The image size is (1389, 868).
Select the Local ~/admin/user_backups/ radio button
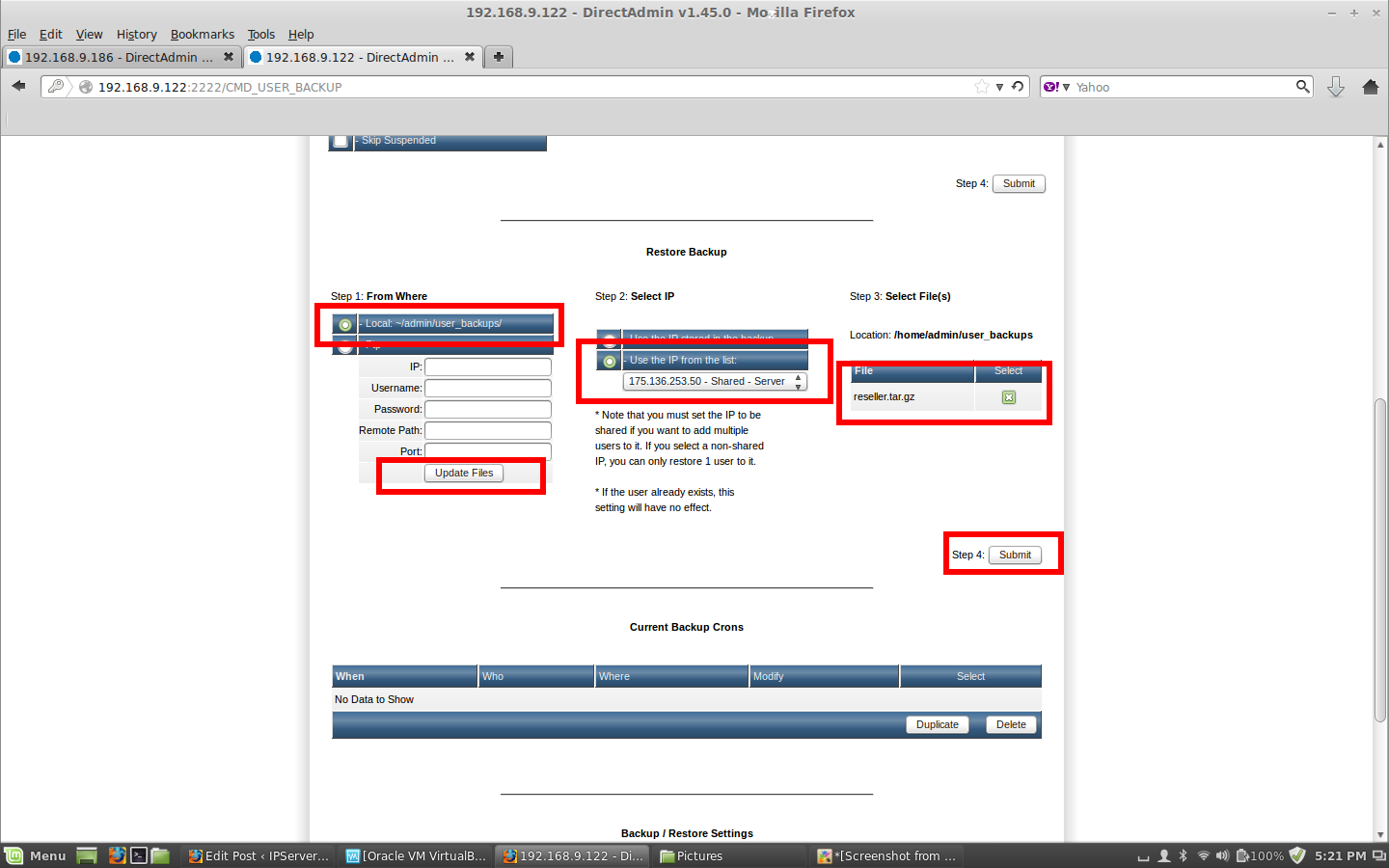(x=345, y=324)
